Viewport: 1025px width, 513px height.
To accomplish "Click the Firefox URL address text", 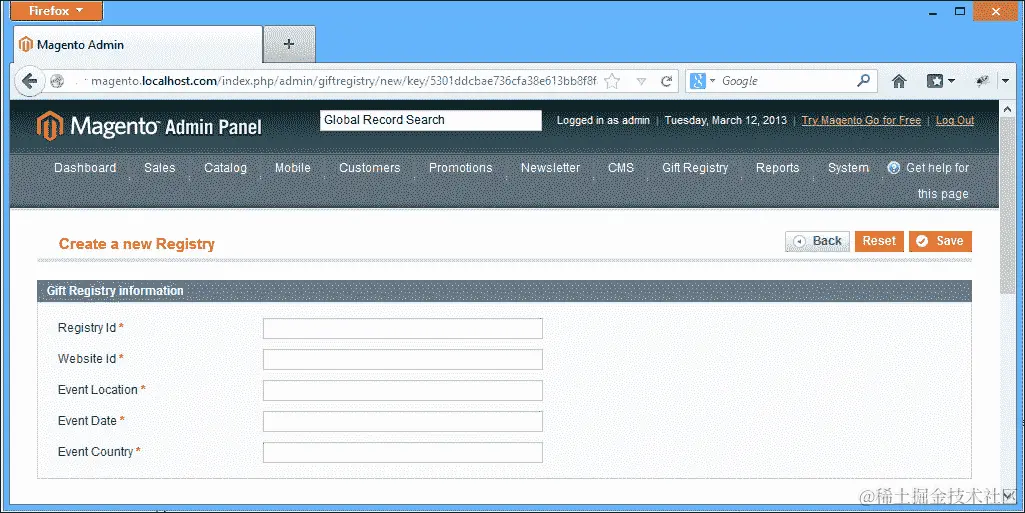I will click(344, 81).
